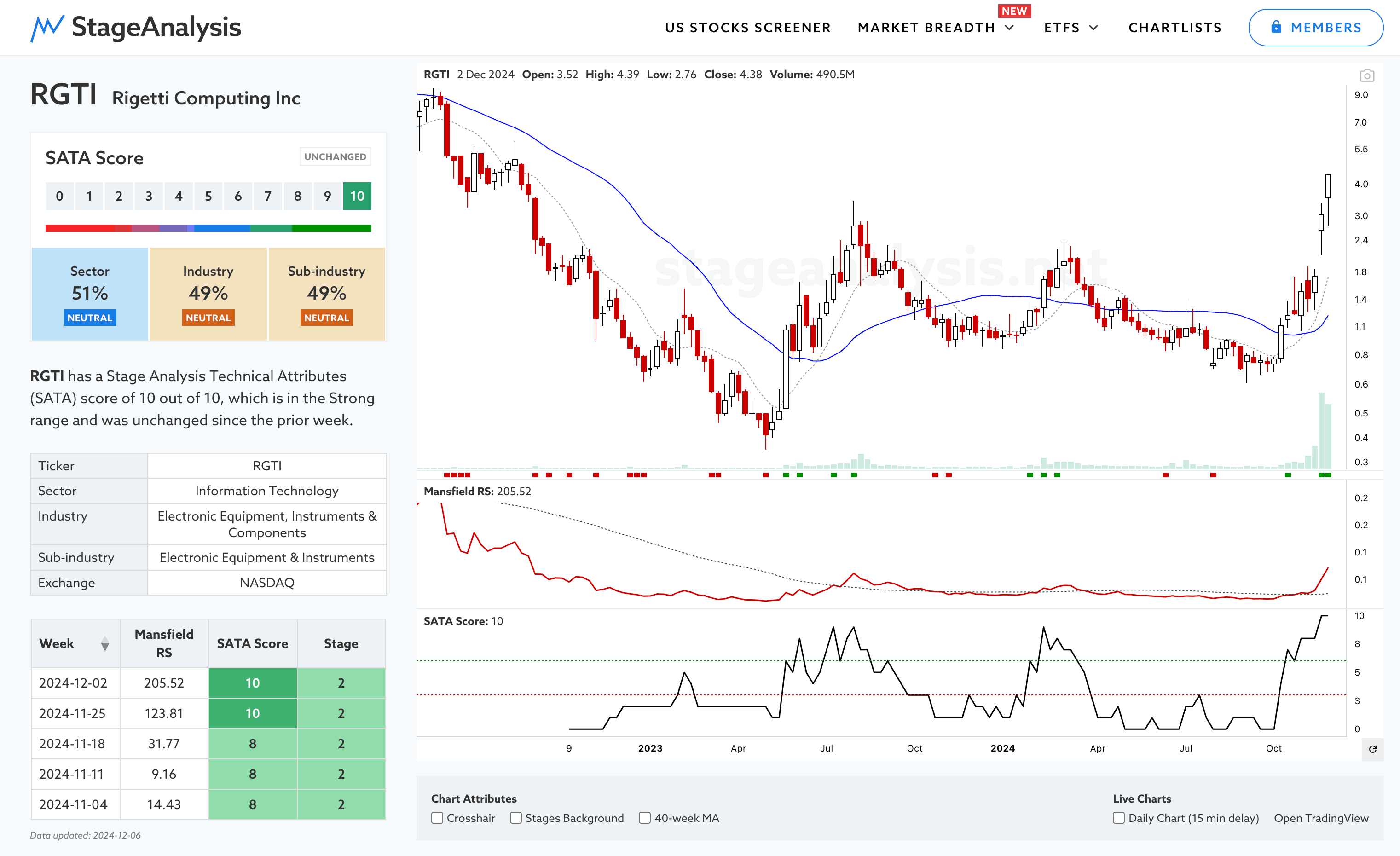Select the 2024-11-25 week cell
This screenshot has width=1400, height=856.
(x=75, y=713)
